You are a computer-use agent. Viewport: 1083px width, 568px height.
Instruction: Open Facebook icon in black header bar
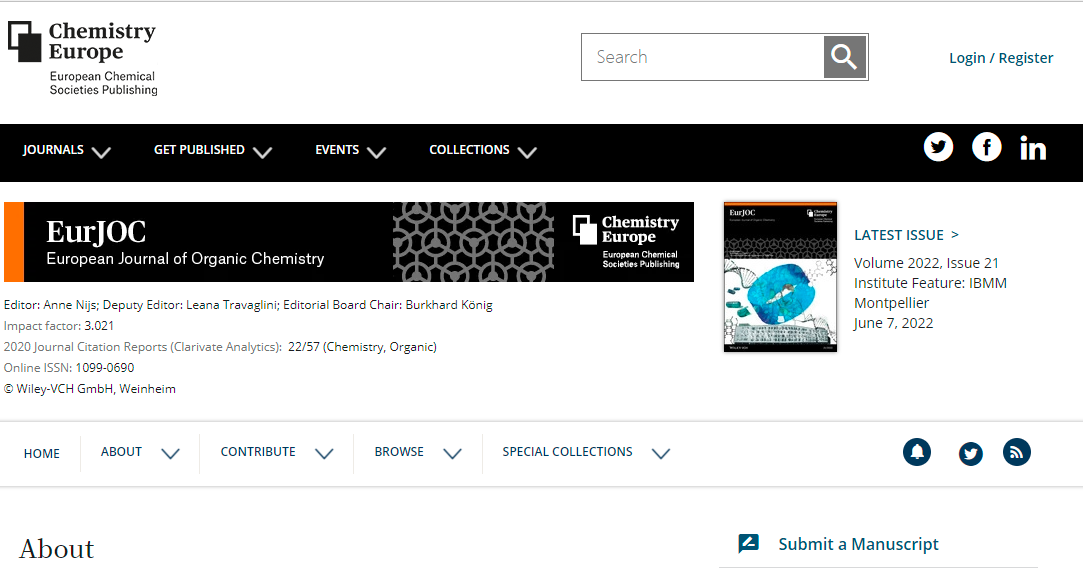986,148
